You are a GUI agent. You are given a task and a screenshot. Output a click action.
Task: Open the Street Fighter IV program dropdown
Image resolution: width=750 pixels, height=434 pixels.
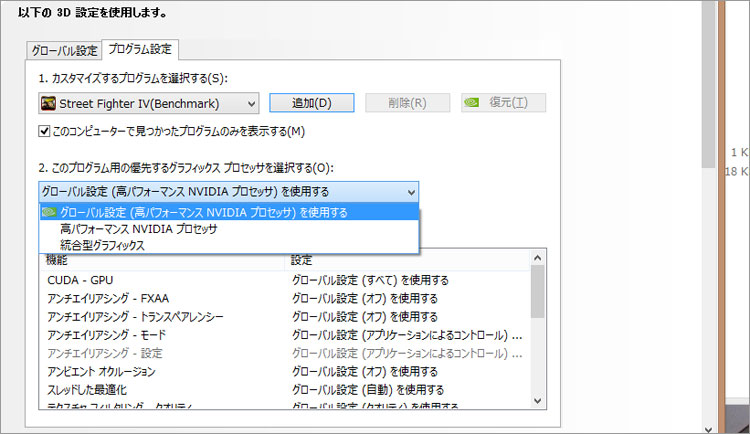250,103
